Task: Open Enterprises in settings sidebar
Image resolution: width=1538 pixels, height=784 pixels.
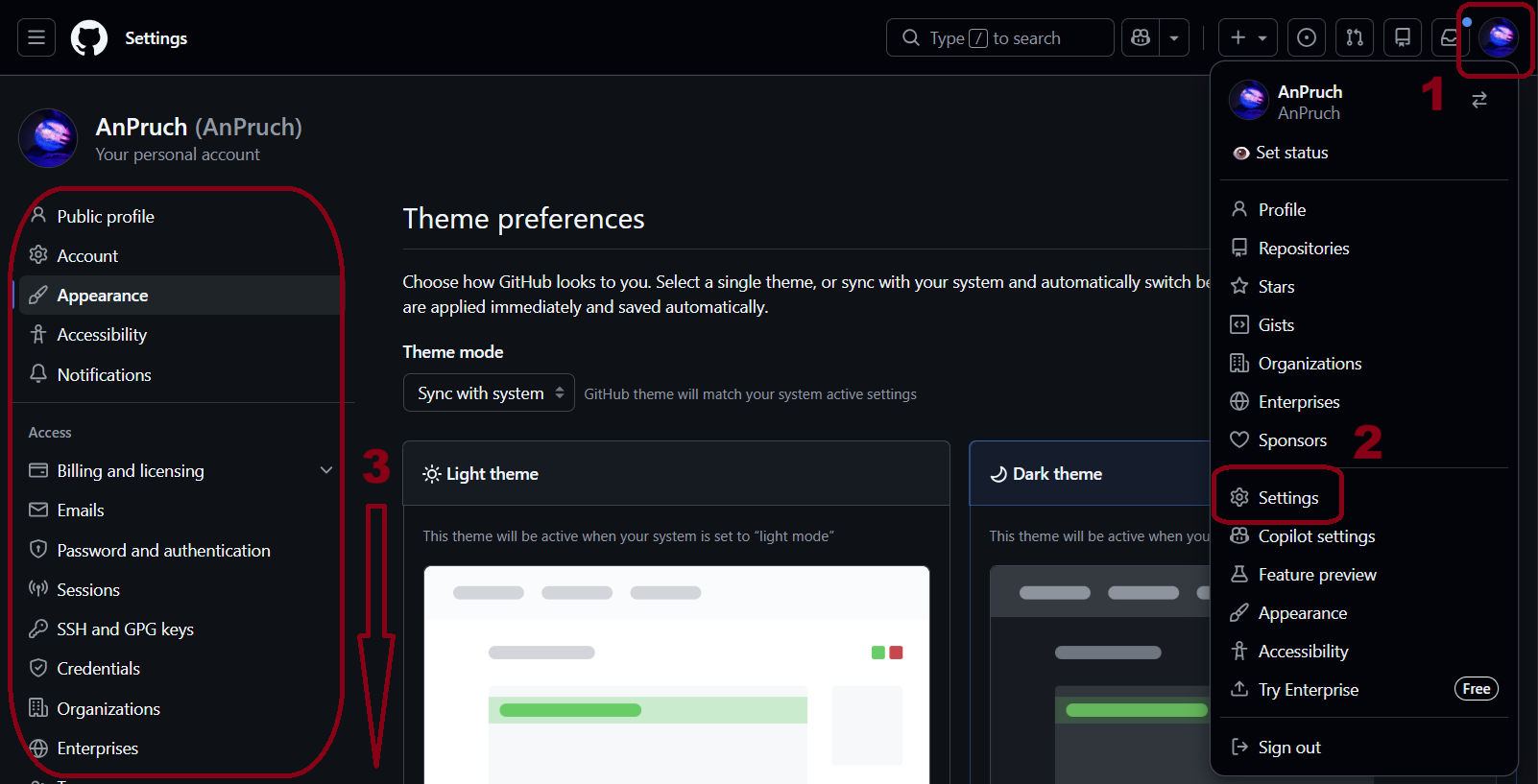Action: pos(180,748)
